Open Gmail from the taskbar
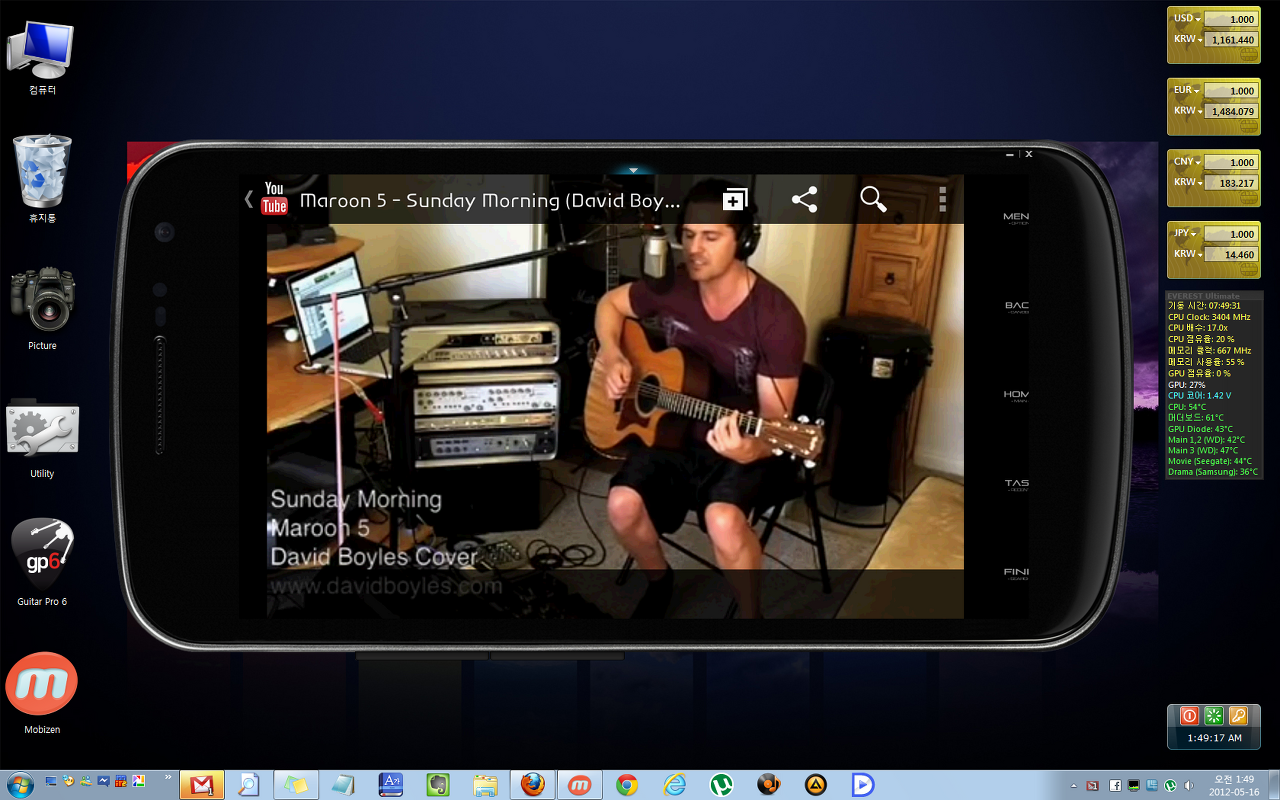Image resolution: width=1280 pixels, height=800 pixels. pos(203,785)
